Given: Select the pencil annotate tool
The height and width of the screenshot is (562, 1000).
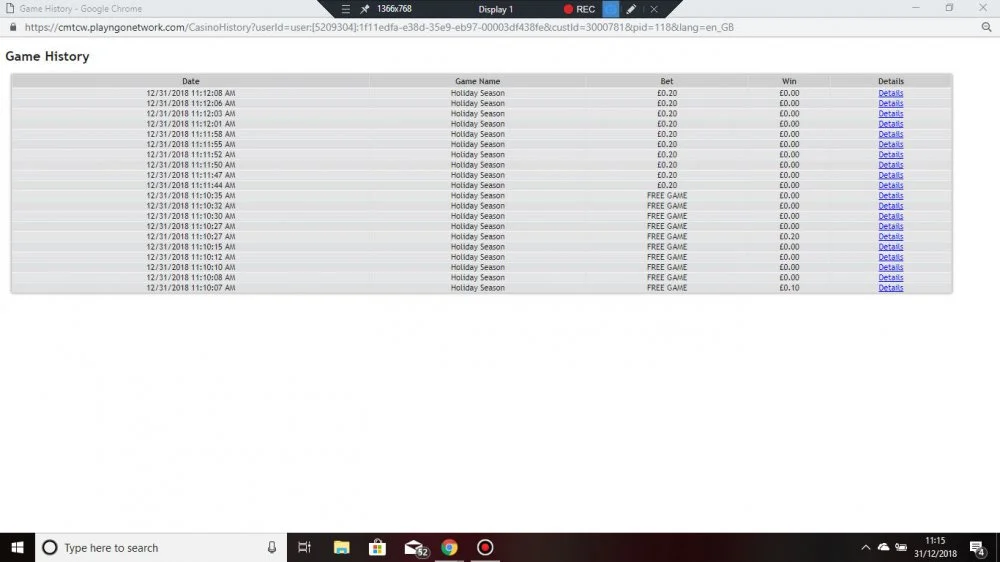Looking at the screenshot, I should tap(631, 9).
